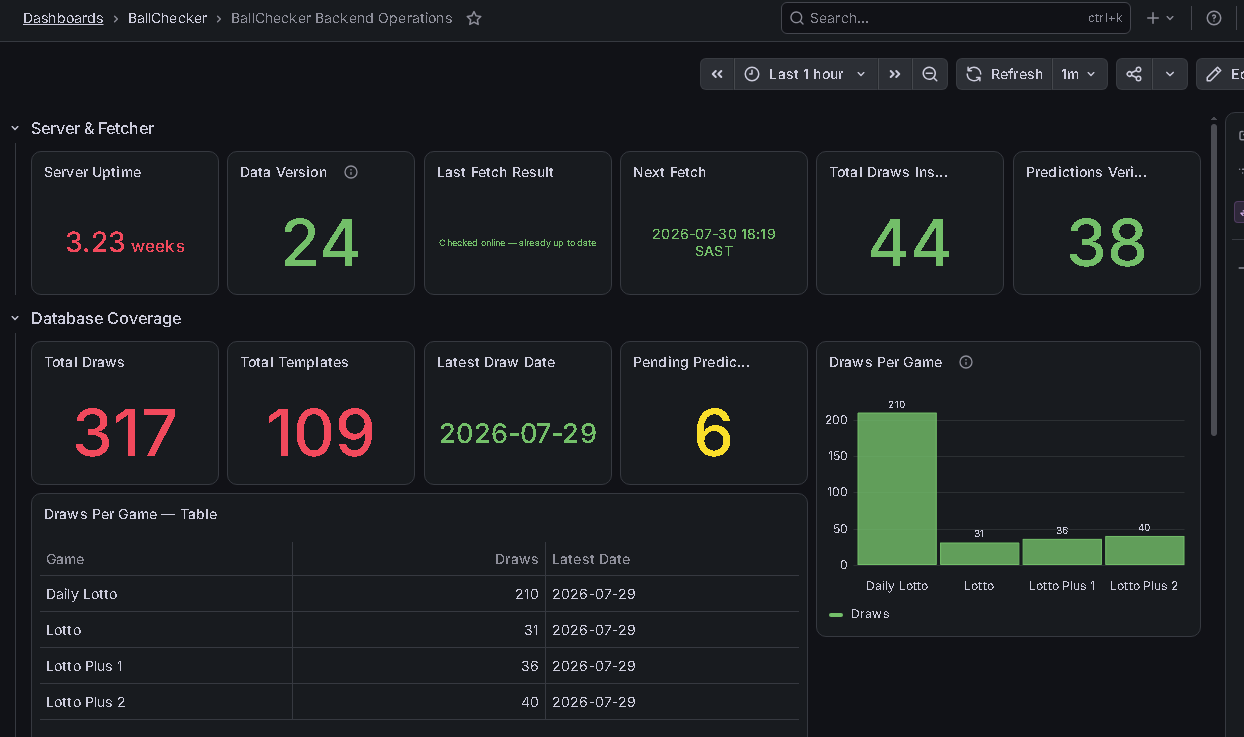
Task: Click the dashboard vertical scrollbar
Action: (1214, 280)
